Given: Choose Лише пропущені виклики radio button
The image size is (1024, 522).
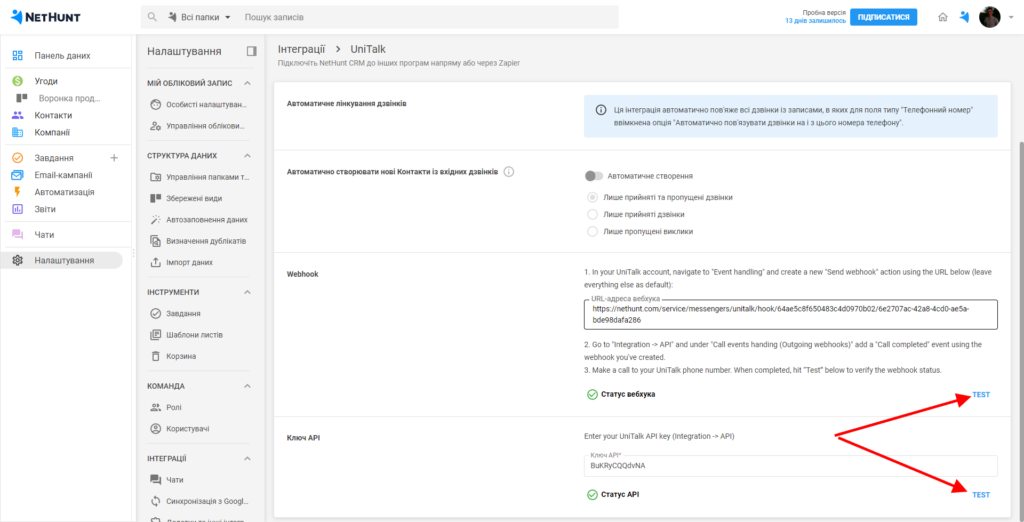Looking at the screenshot, I should pyautogui.click(x=593, y=231).
